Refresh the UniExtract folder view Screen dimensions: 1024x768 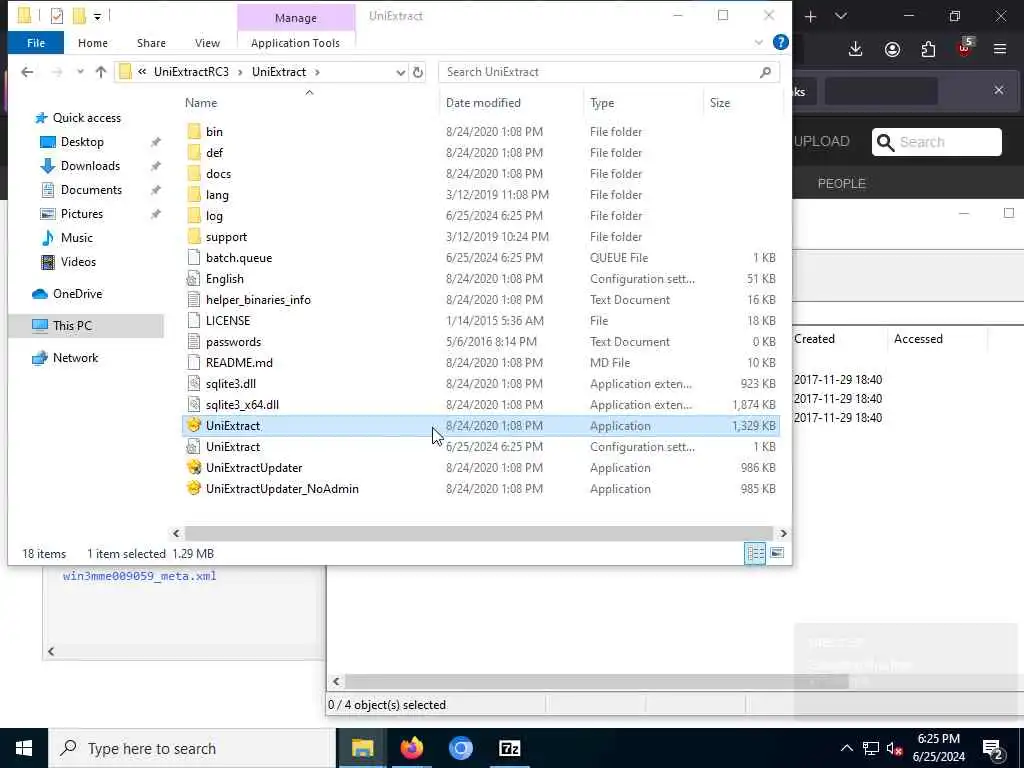click(x=418, y=72)
